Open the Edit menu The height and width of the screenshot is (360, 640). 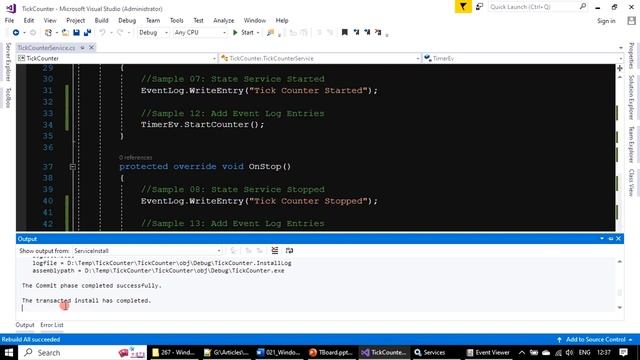coord(29,20)
